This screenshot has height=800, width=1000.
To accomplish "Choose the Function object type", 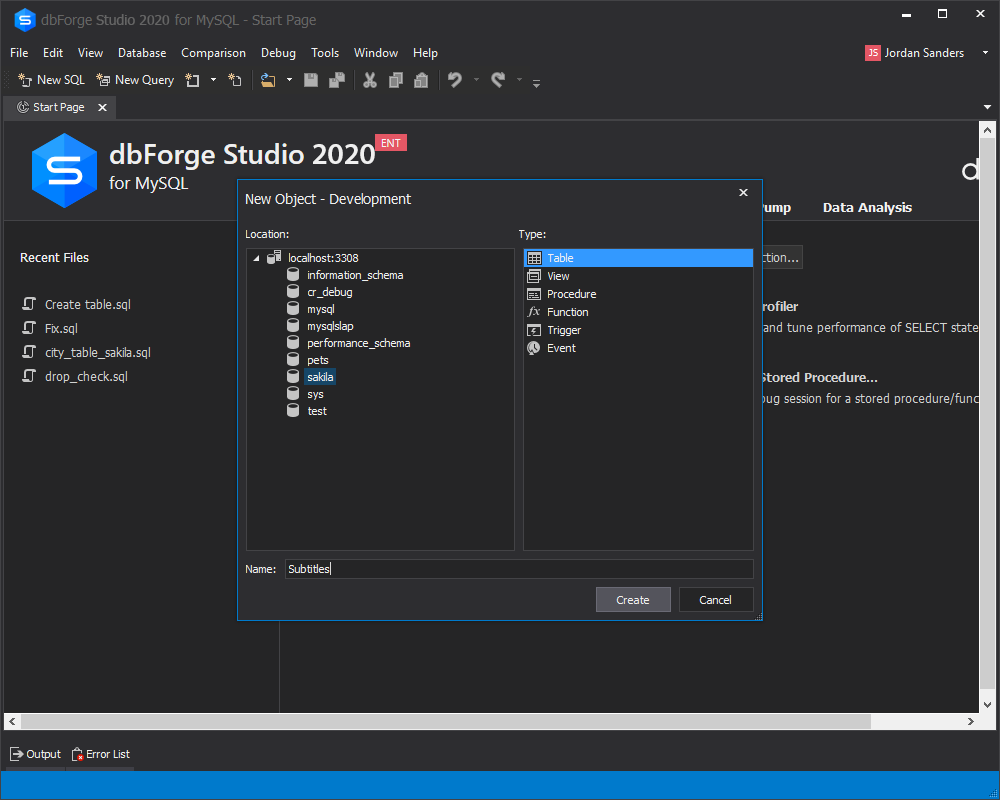I will coord(638,312).
